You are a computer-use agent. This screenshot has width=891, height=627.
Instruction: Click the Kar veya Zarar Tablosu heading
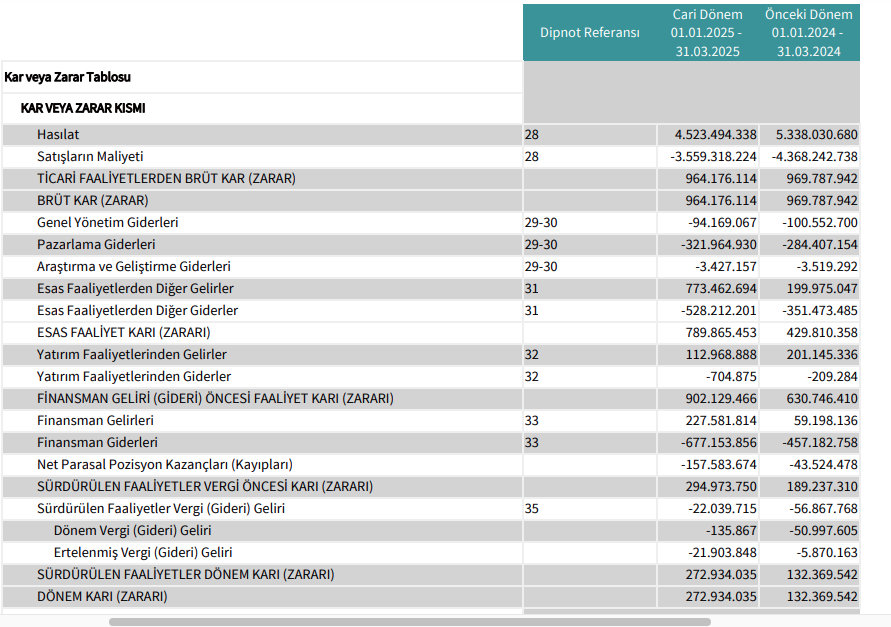[x=67, y=77]
